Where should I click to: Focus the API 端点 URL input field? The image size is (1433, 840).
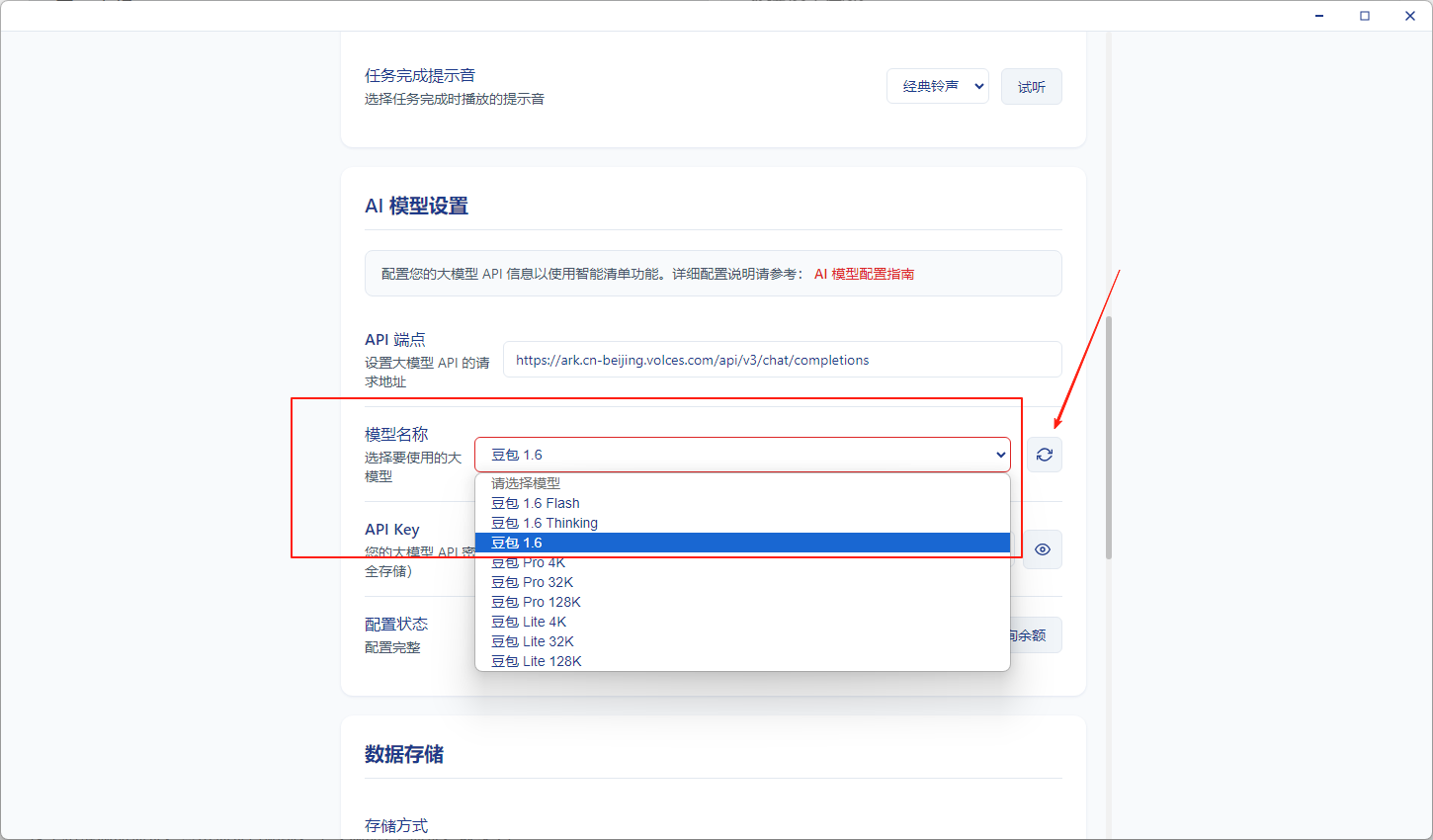click(x=783, y=360)
